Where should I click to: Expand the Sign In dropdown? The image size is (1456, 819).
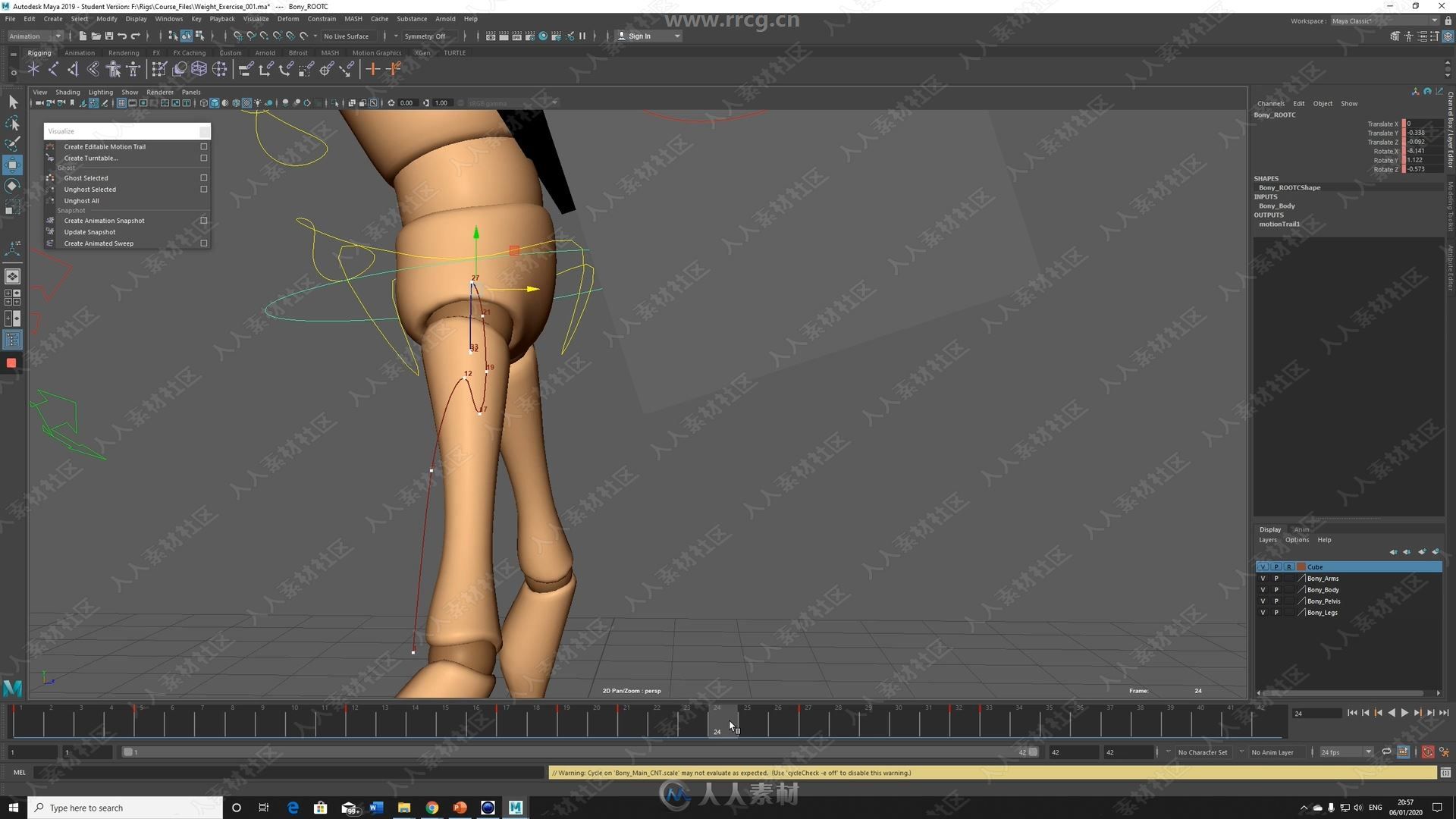pos(649,36)
